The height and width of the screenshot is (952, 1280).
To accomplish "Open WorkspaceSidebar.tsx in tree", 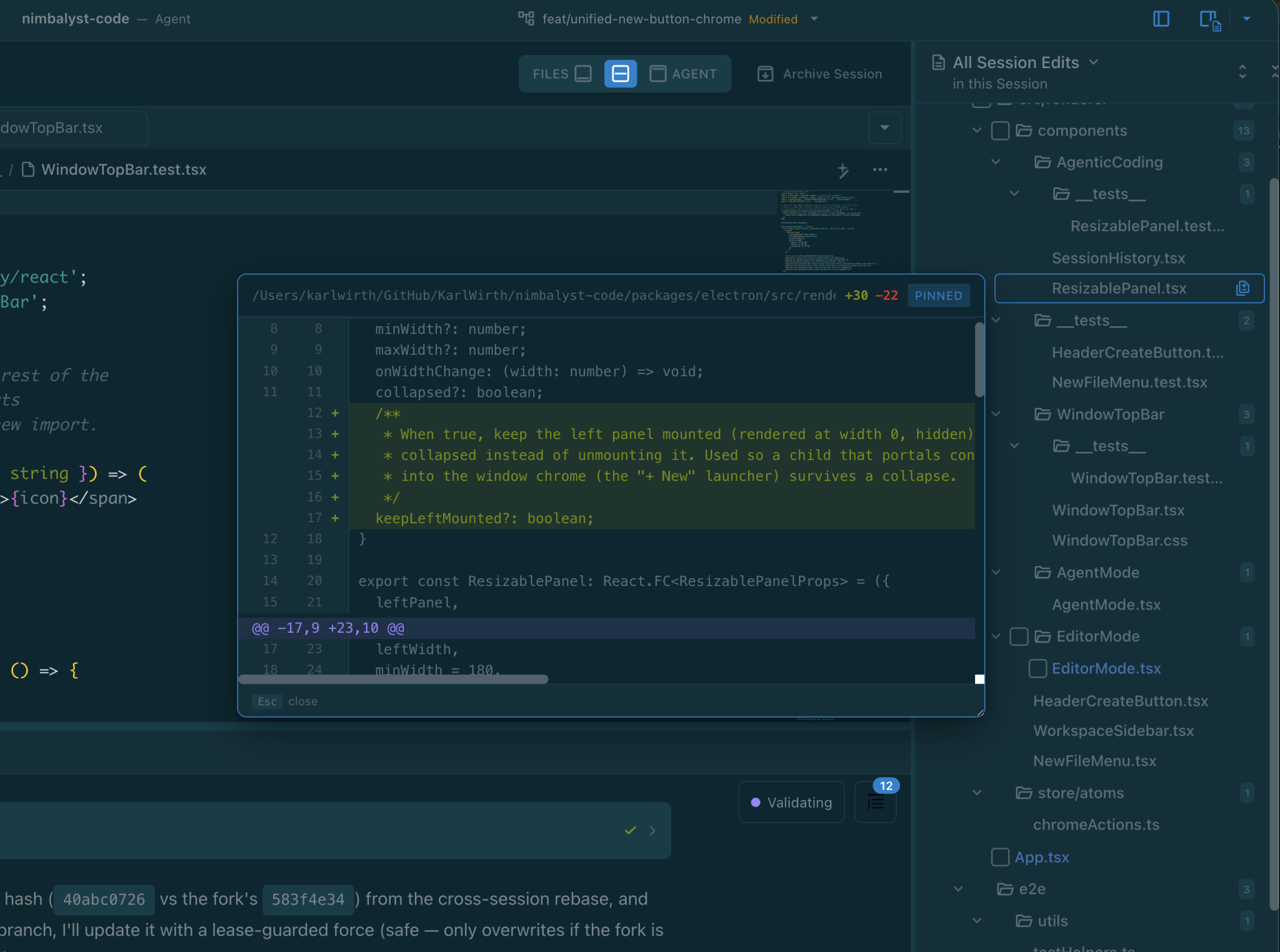I will point(1112,730).
